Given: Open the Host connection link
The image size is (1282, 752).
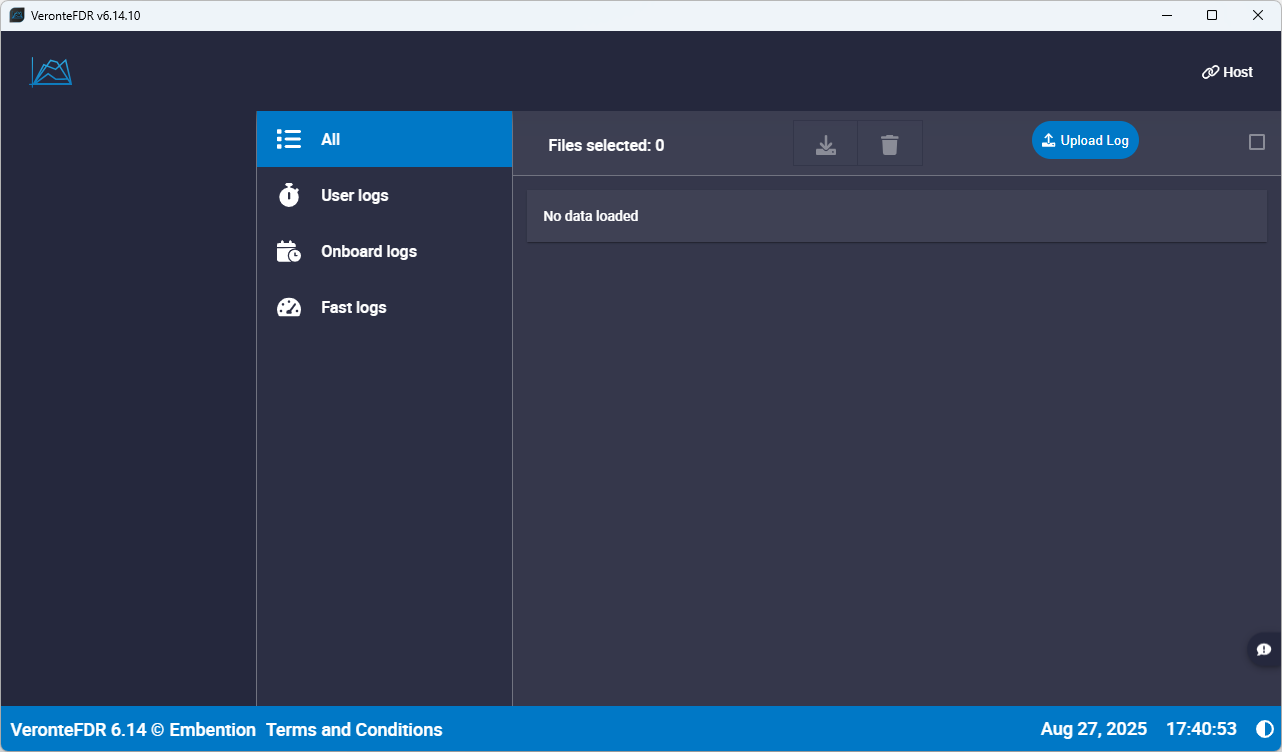Looking at the screenshot, I should [1227, 72].
